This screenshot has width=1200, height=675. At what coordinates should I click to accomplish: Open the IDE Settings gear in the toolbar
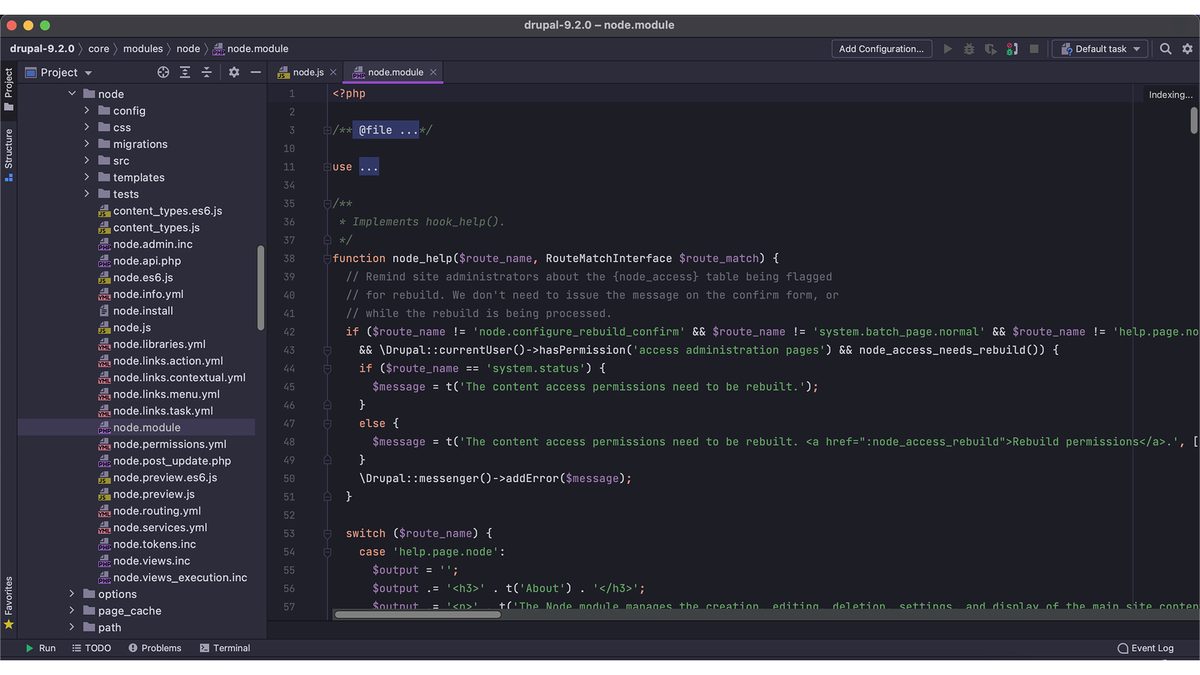[x=1187, y=48]
